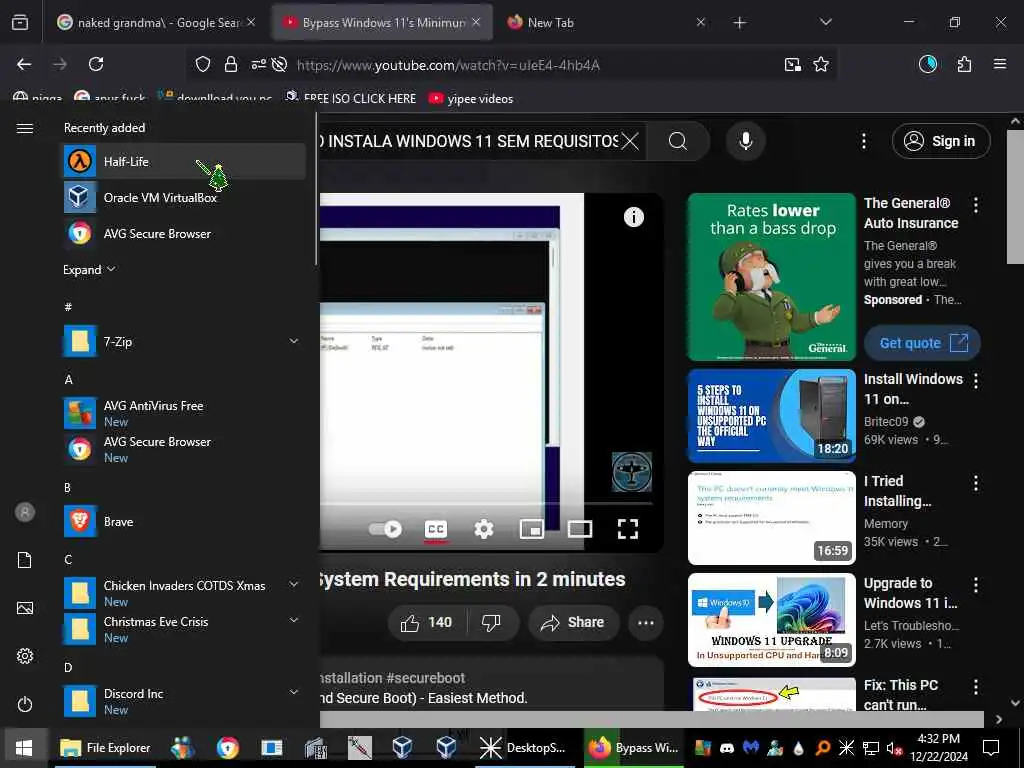The width and height of the screenshot is (1024, 768).
Task: Open Half-Life from Recently added
Action: click(184, 161)
